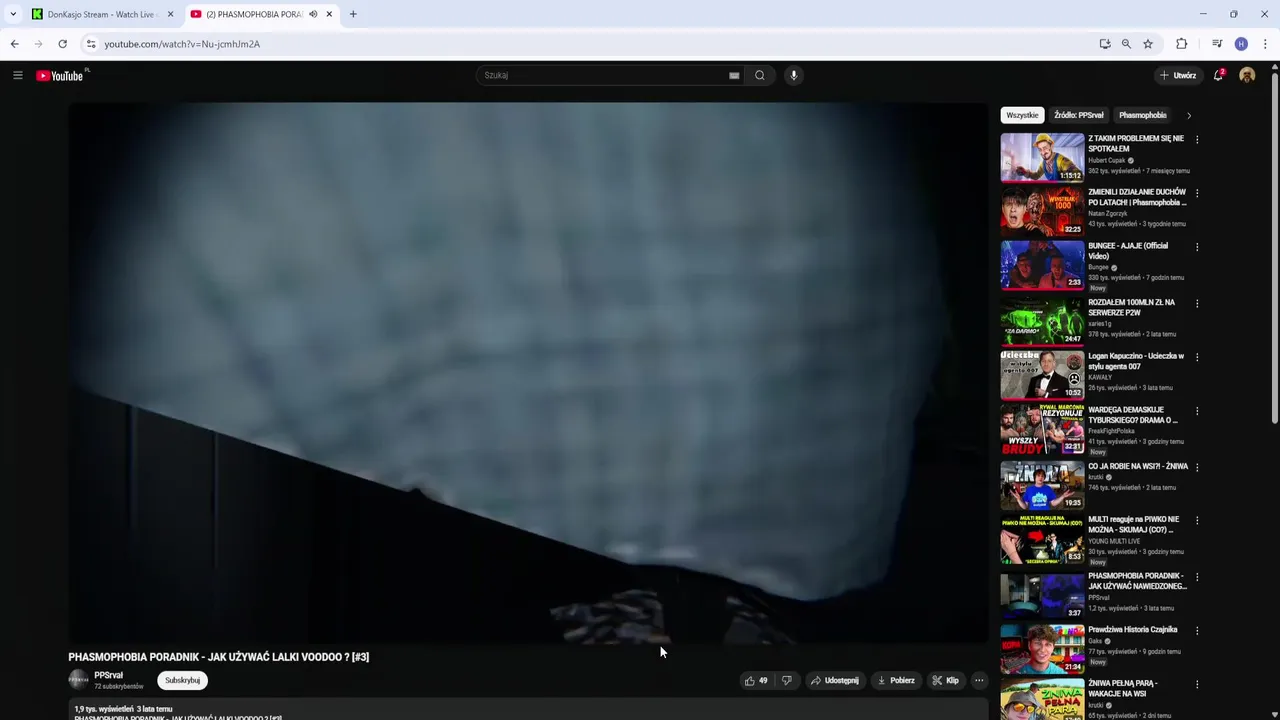Click the Utwórz create button

[1177, 75]
